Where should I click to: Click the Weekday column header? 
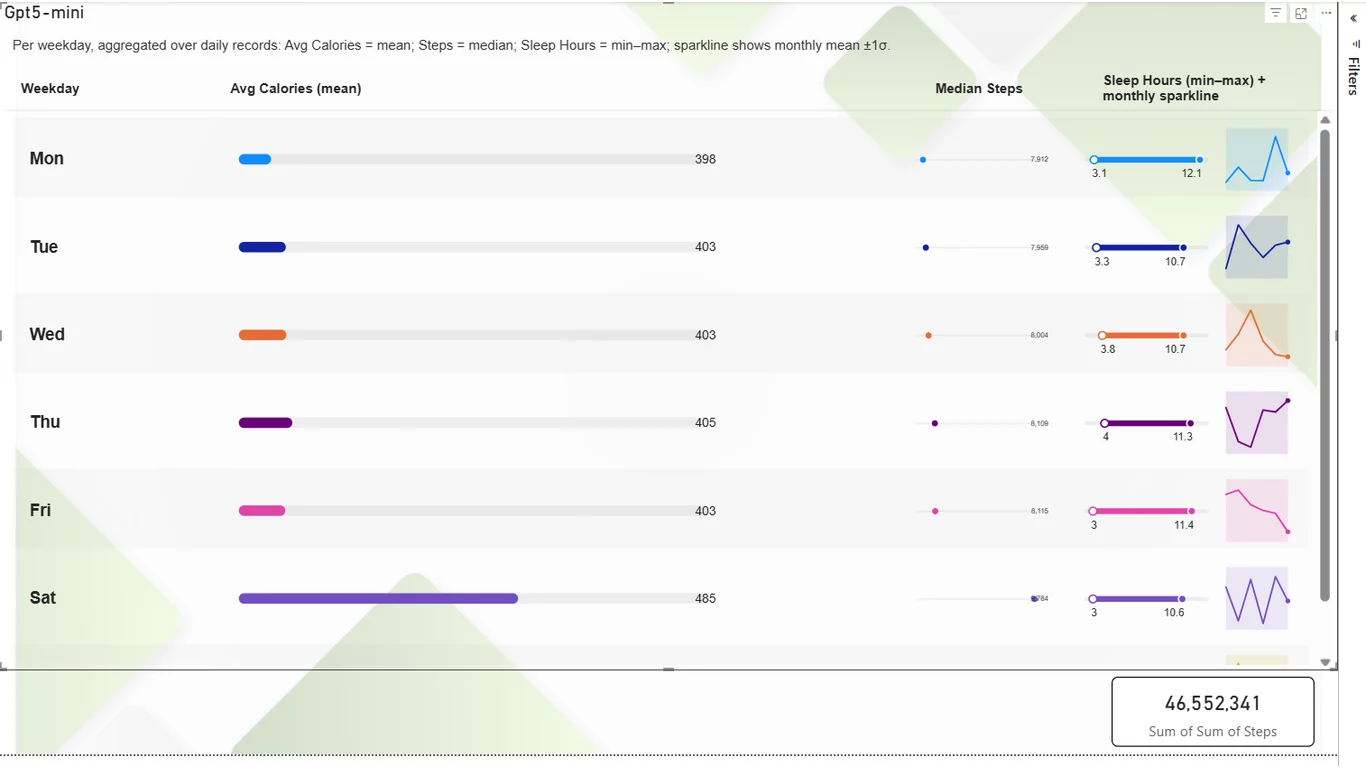tap(50, 88)
